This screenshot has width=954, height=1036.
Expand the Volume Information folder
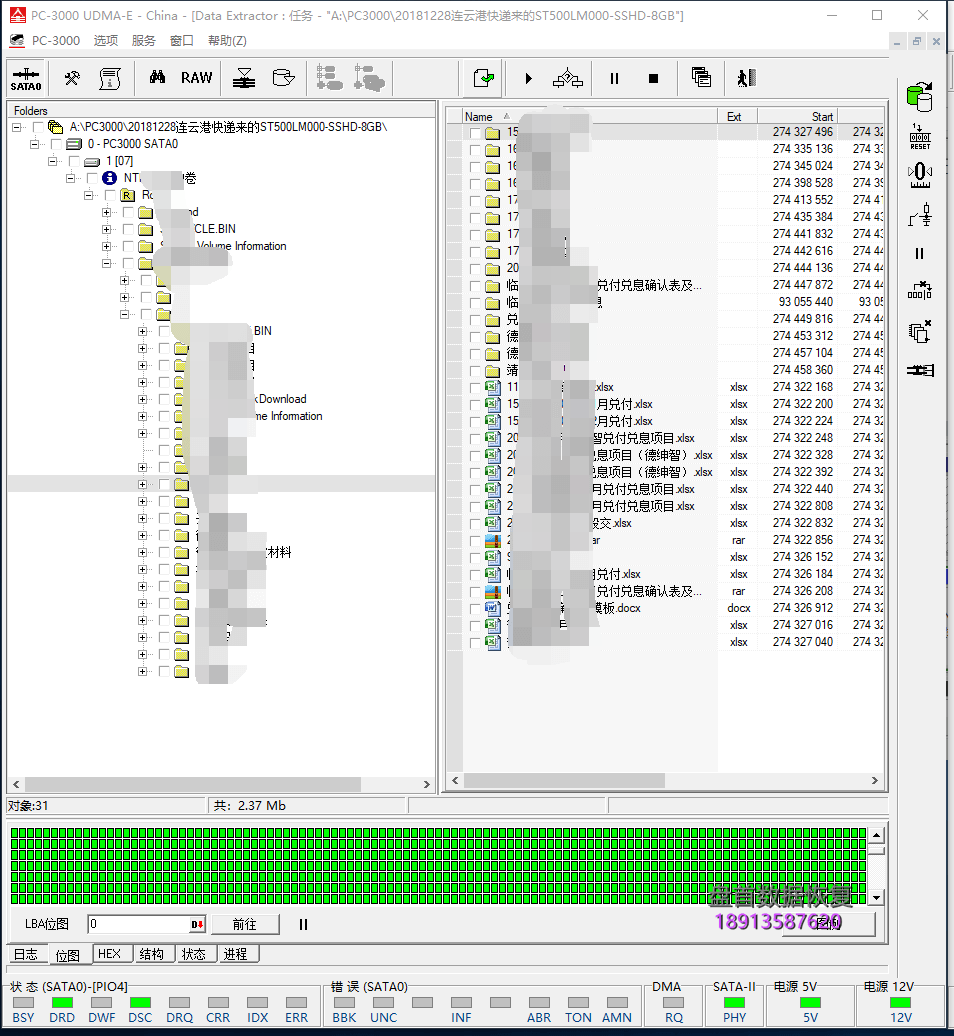[x=106, y=246]
